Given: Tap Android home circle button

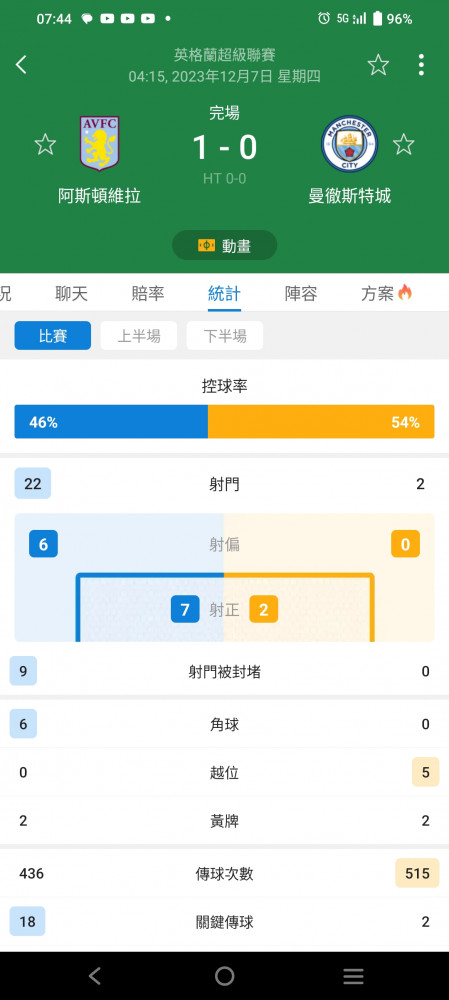Looking at the screenshot, I should (x=224, y=976).
